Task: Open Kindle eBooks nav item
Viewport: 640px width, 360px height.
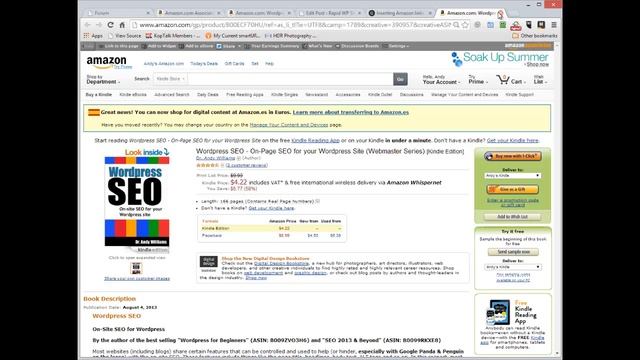Action: pos(133,95)
